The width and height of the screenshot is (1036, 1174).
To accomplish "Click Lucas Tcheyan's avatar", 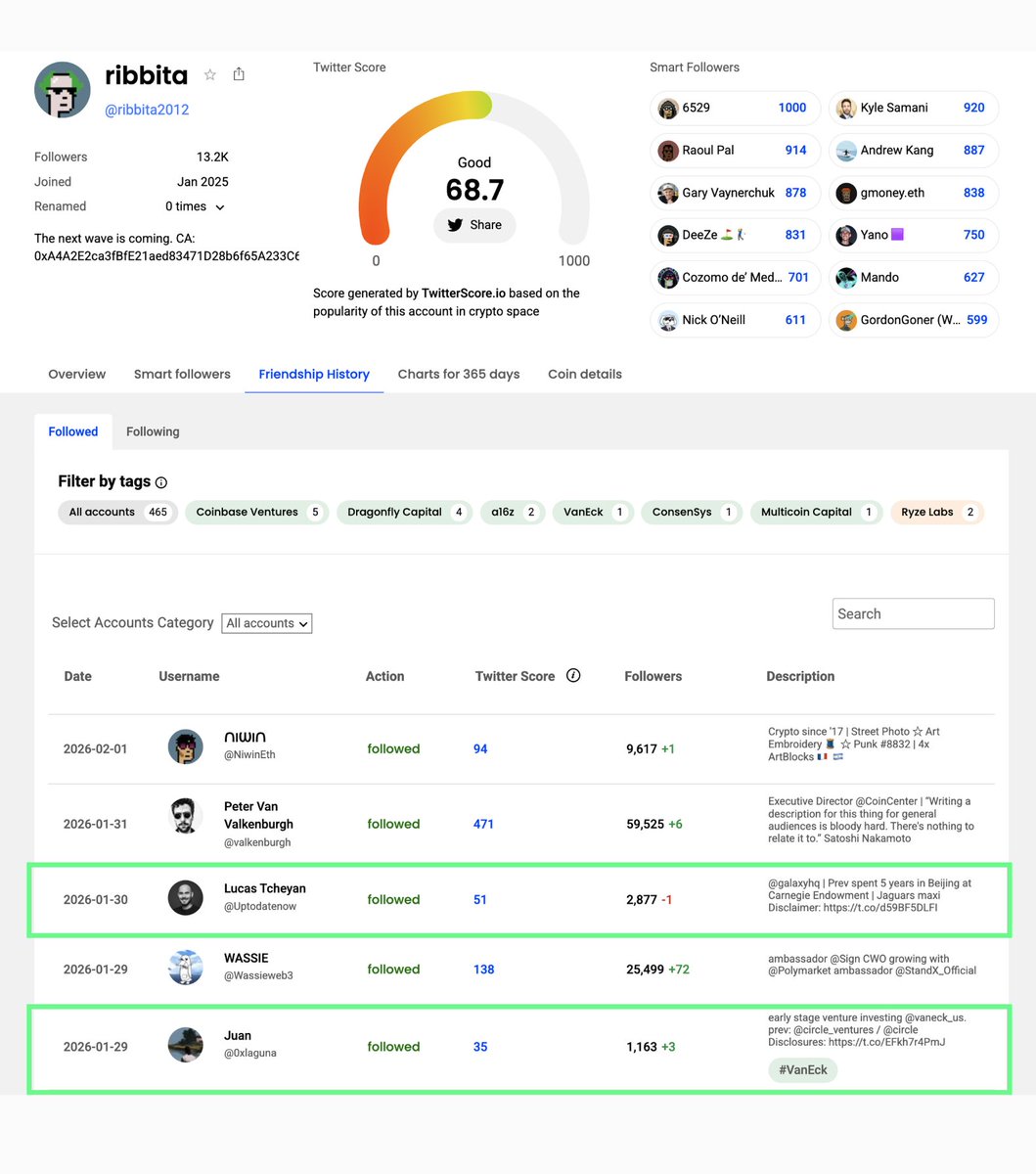I will (x=186, y=898).
